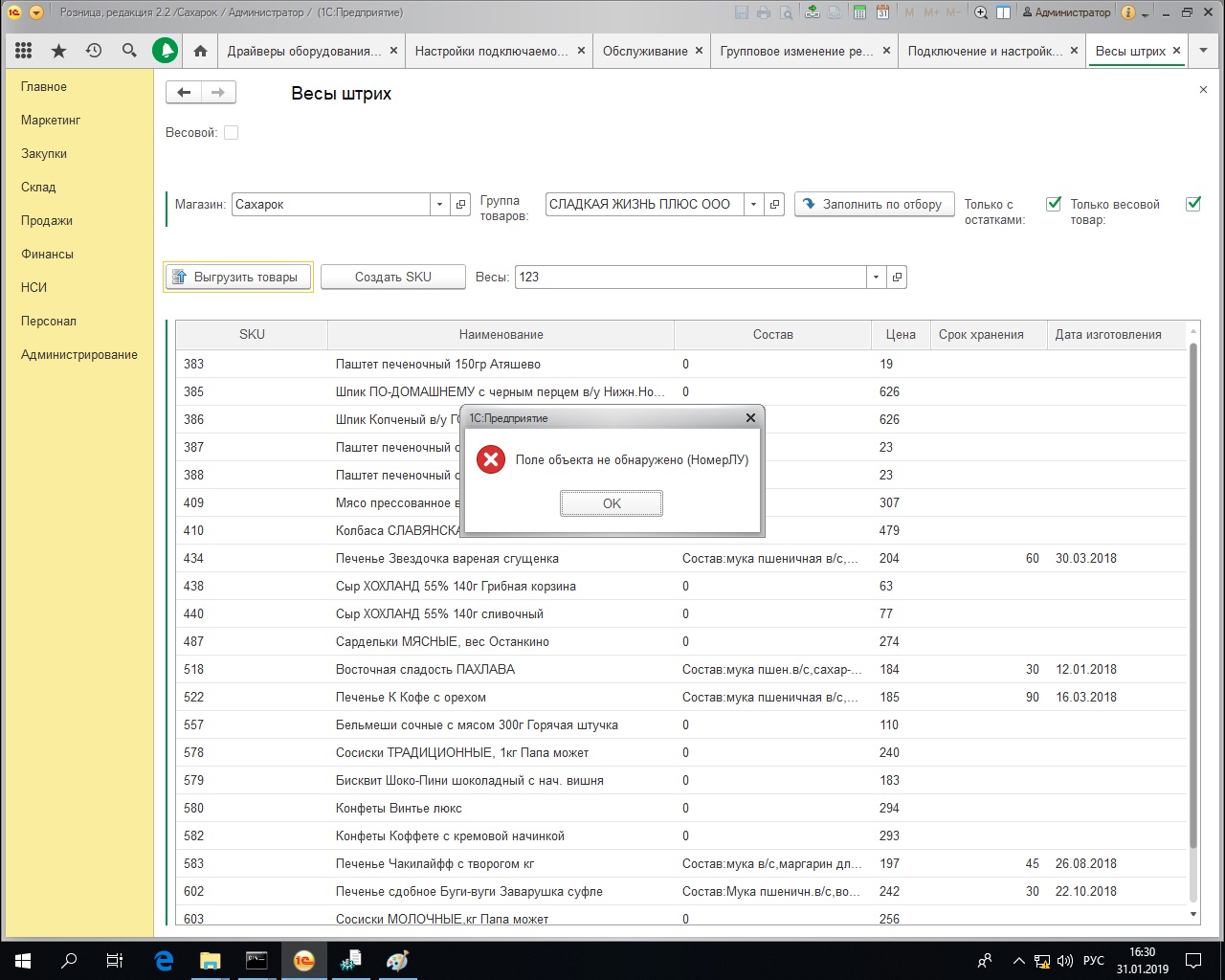Close the Весы штрих form with X
The height and width of the screenshot is (980, 1225).
point(1203,89)
